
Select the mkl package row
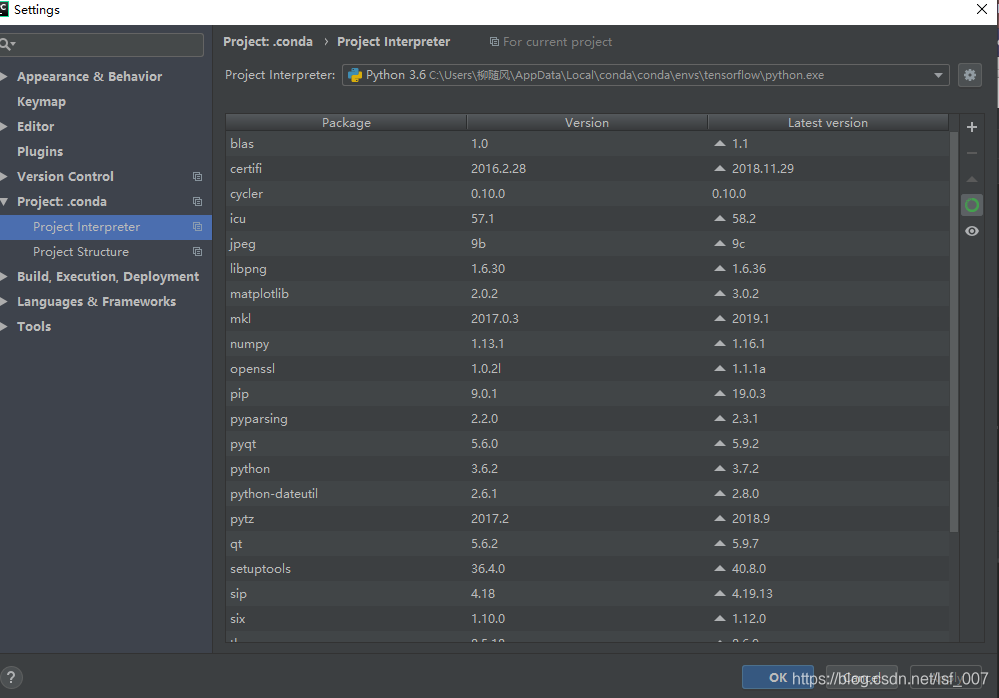(587, 318)
